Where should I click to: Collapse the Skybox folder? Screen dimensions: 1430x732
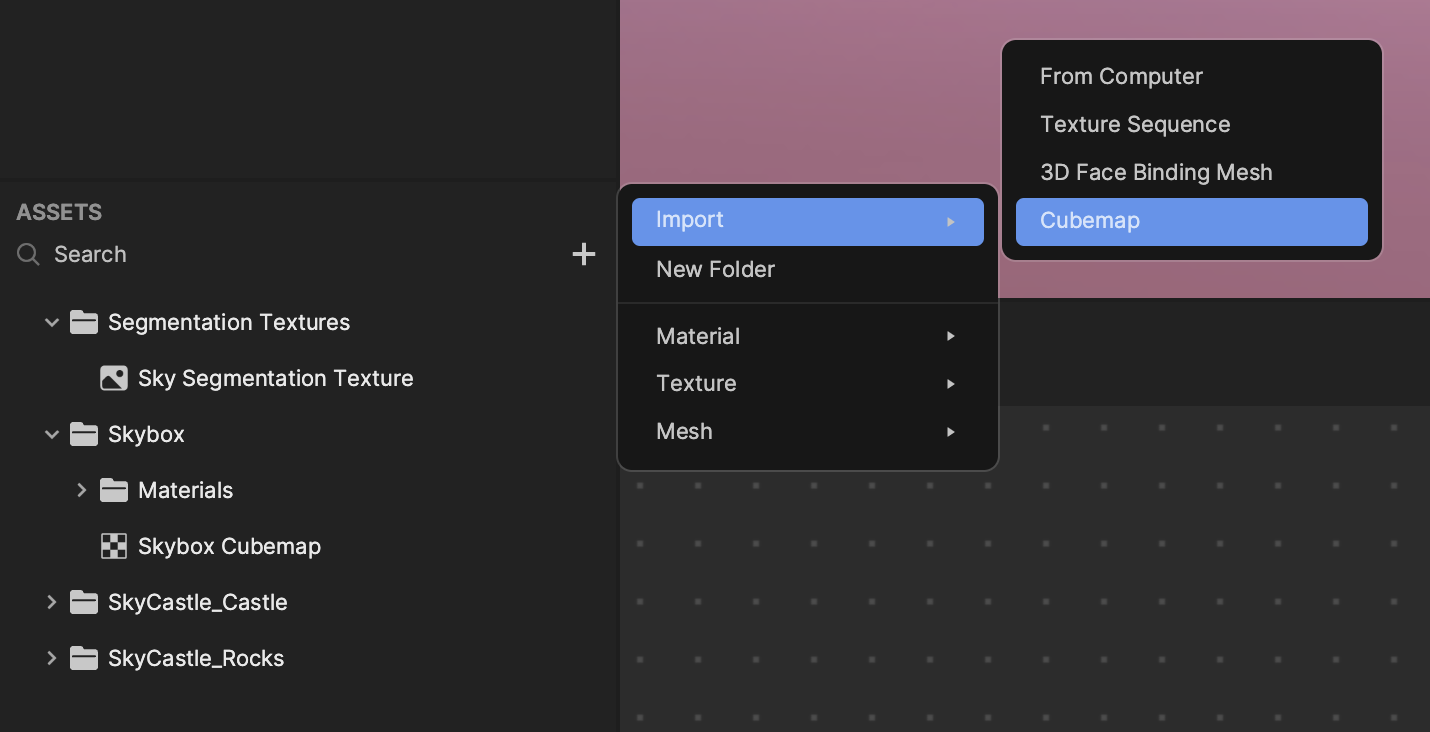52,434
